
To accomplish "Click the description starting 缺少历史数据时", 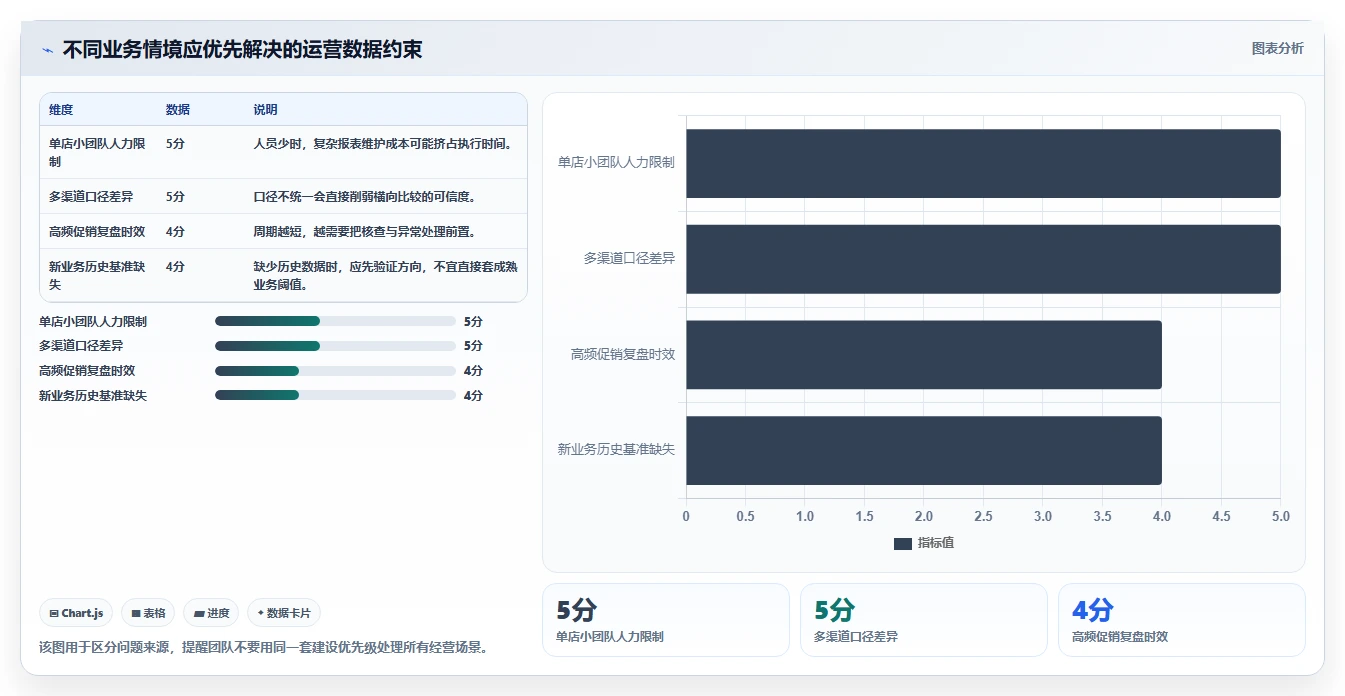I will [x=385, y=275].
